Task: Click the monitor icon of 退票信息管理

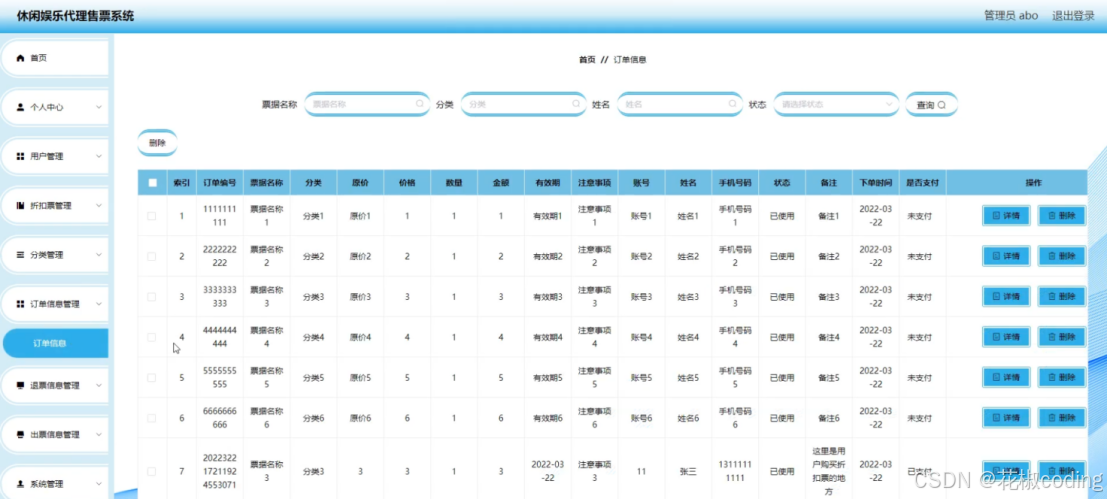Action: point(20,386)
